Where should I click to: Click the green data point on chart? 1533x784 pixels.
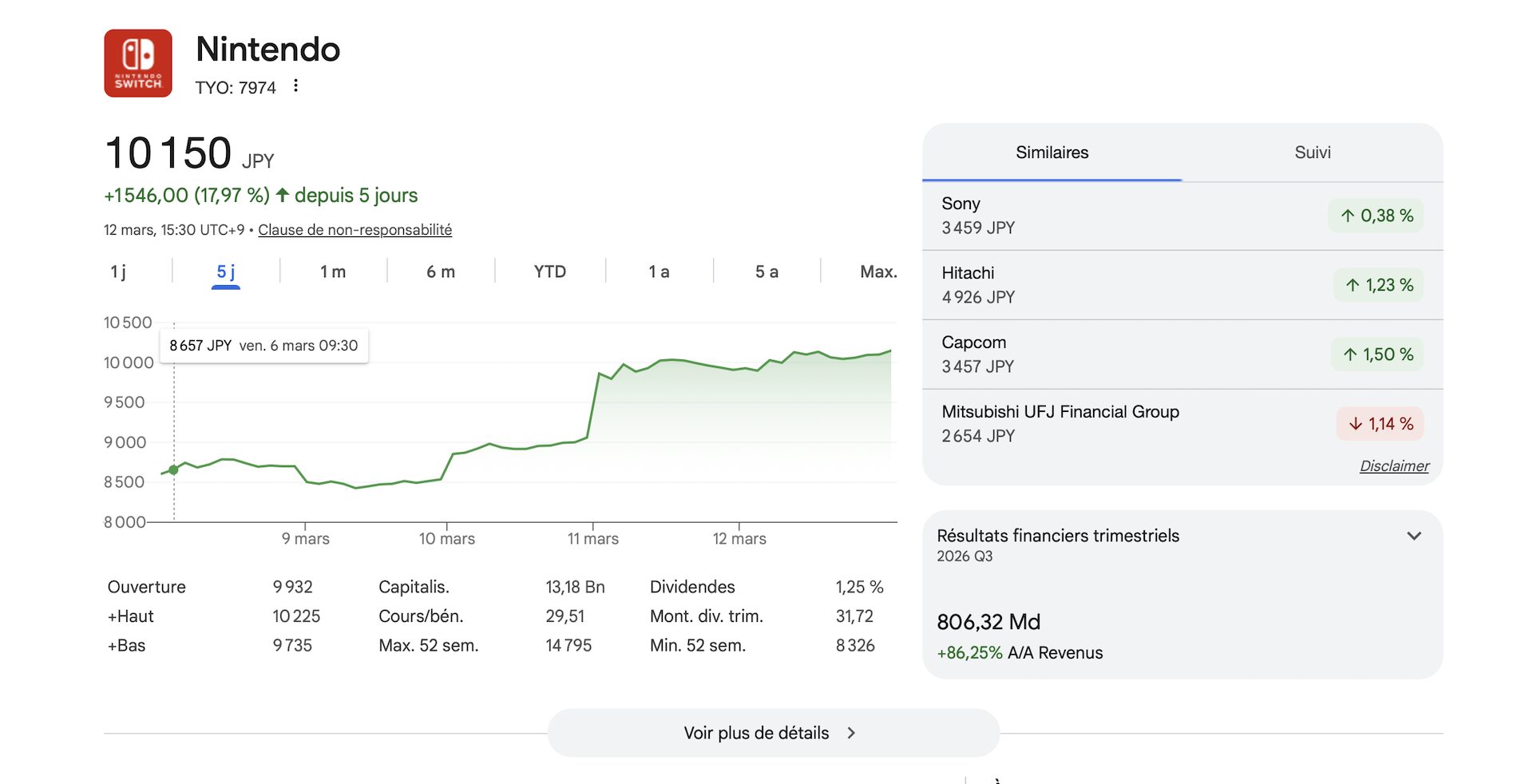coord(173,470)
